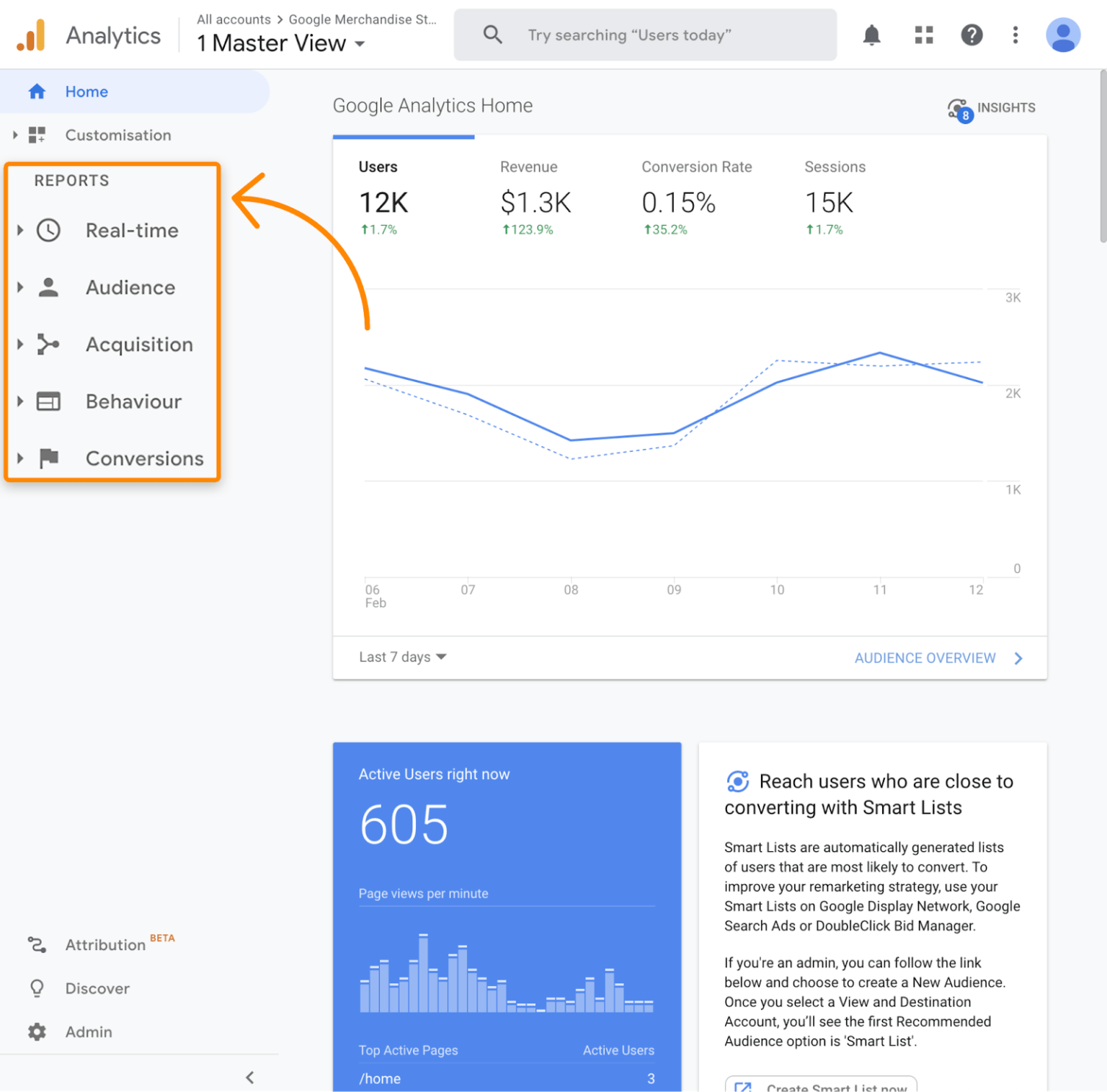Open the 1 Master View selector
Screen dimensions: 1107x1092
click(x=280, y=43)
